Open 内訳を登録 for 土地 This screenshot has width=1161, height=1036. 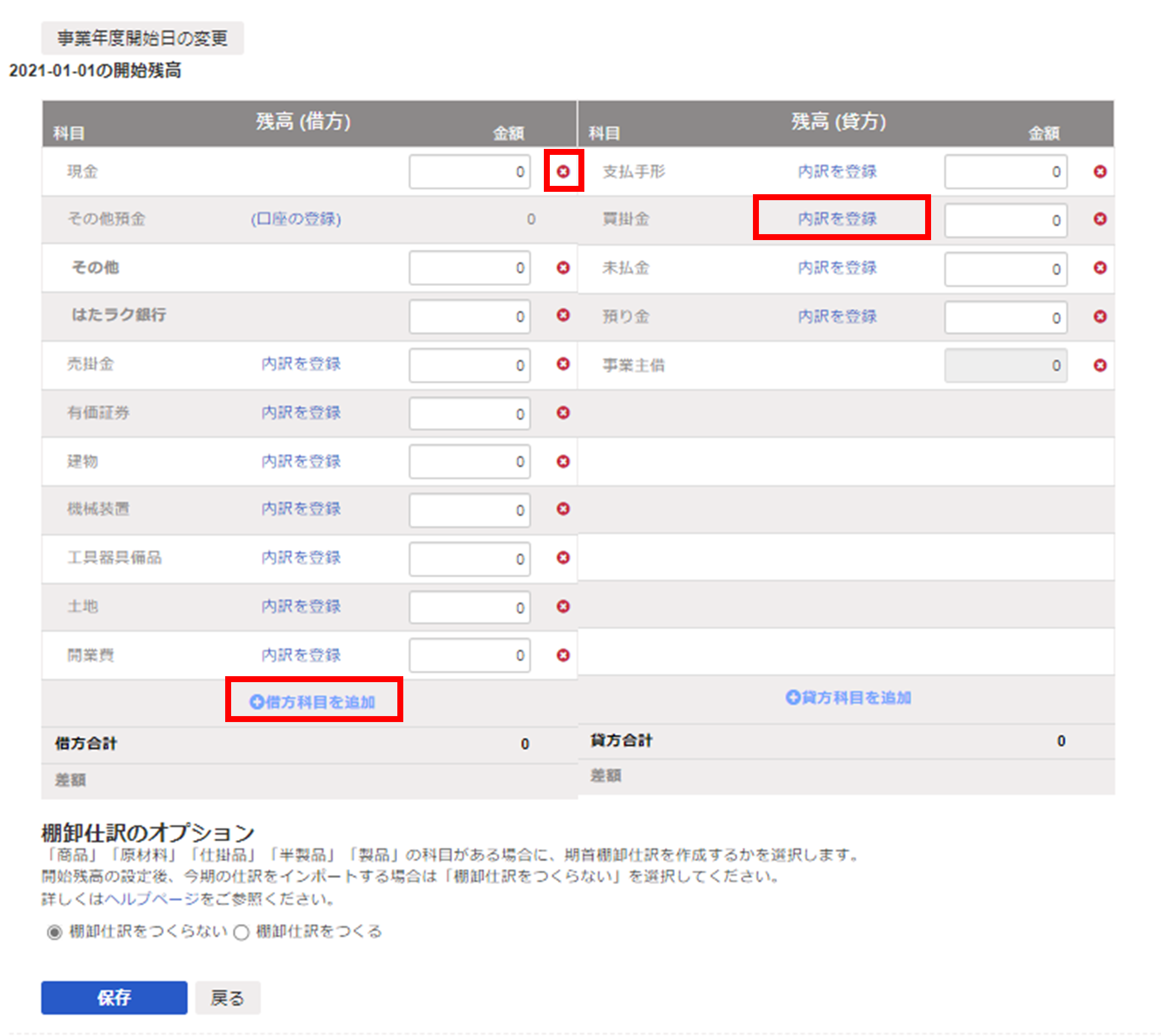pos(301,606)
